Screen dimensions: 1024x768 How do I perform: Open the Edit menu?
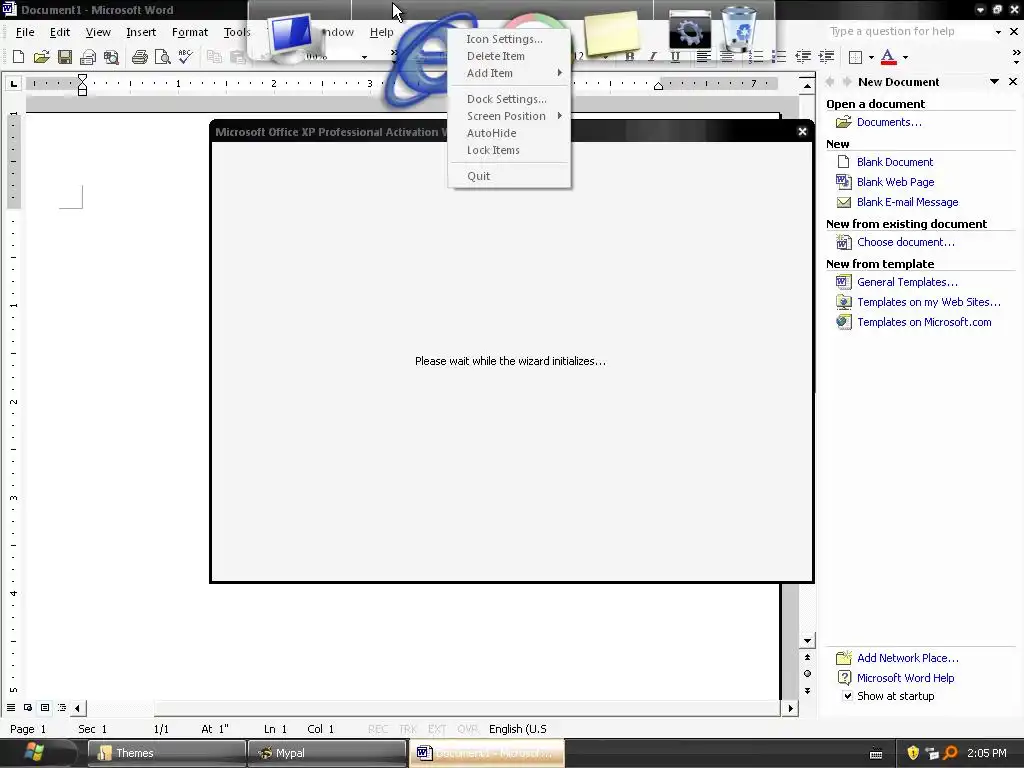click(59, 32)
